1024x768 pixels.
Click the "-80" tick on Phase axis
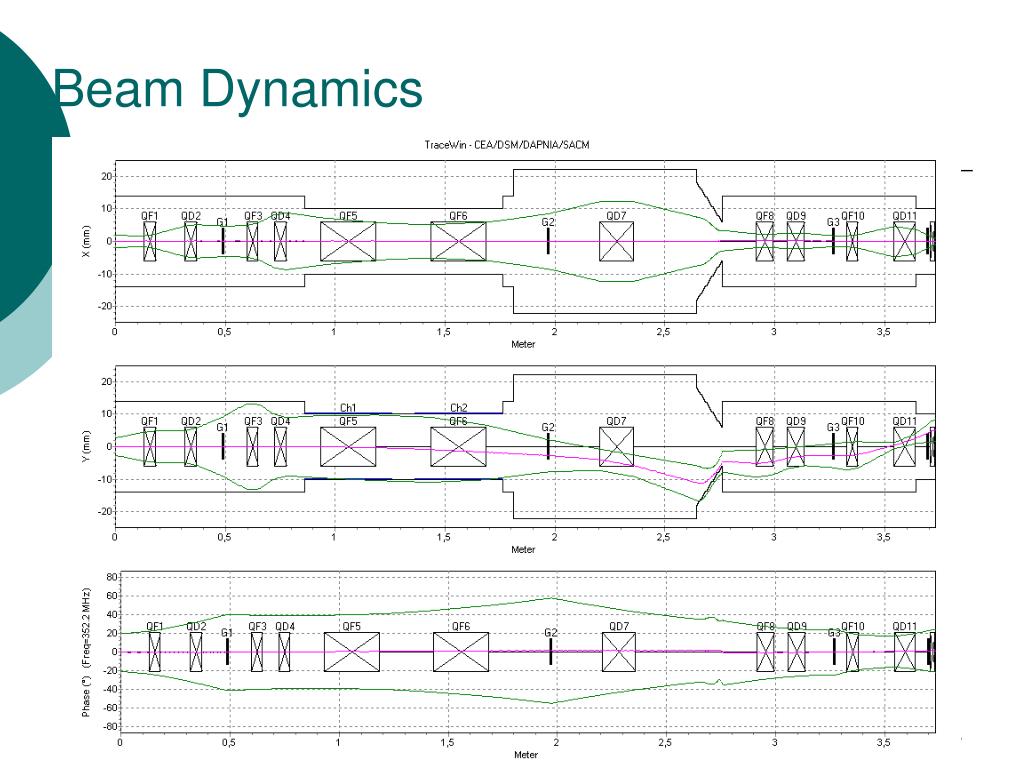point(110,727)
